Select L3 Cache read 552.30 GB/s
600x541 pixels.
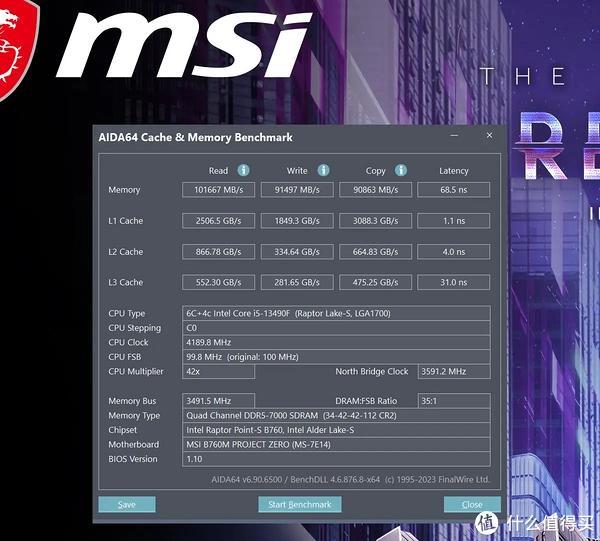tap(218, 282)
